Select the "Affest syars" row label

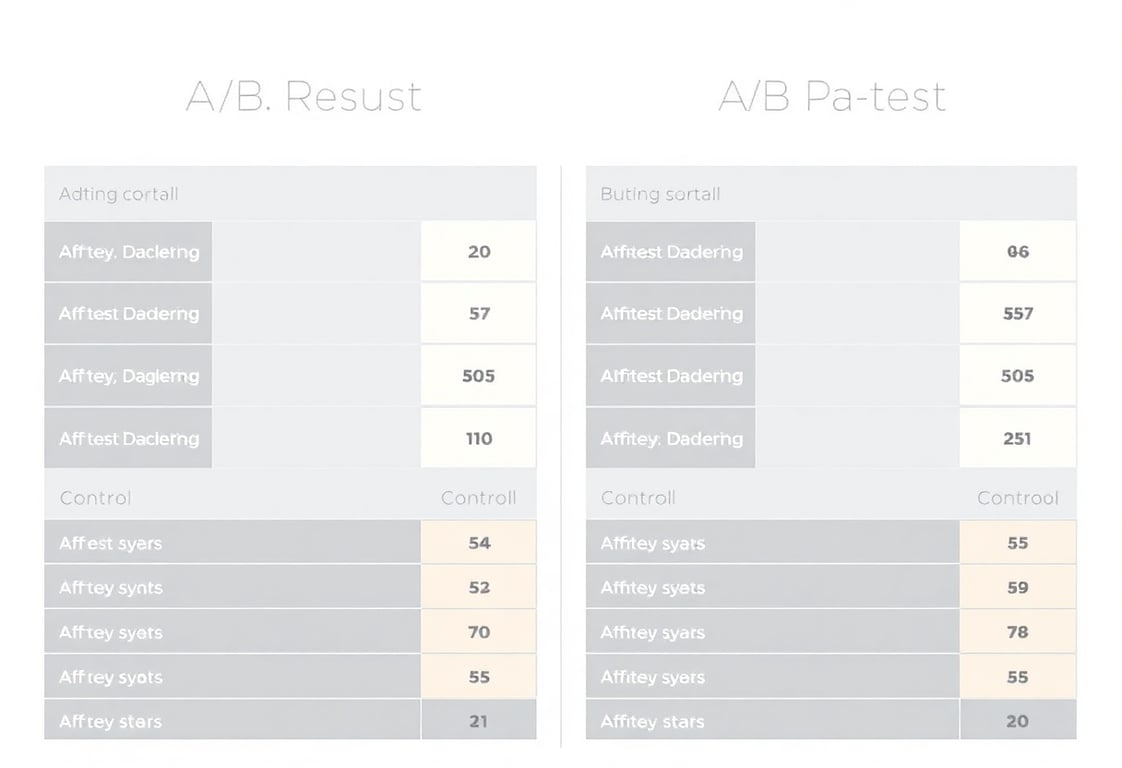pyautogui.click(x=110, y=543)
